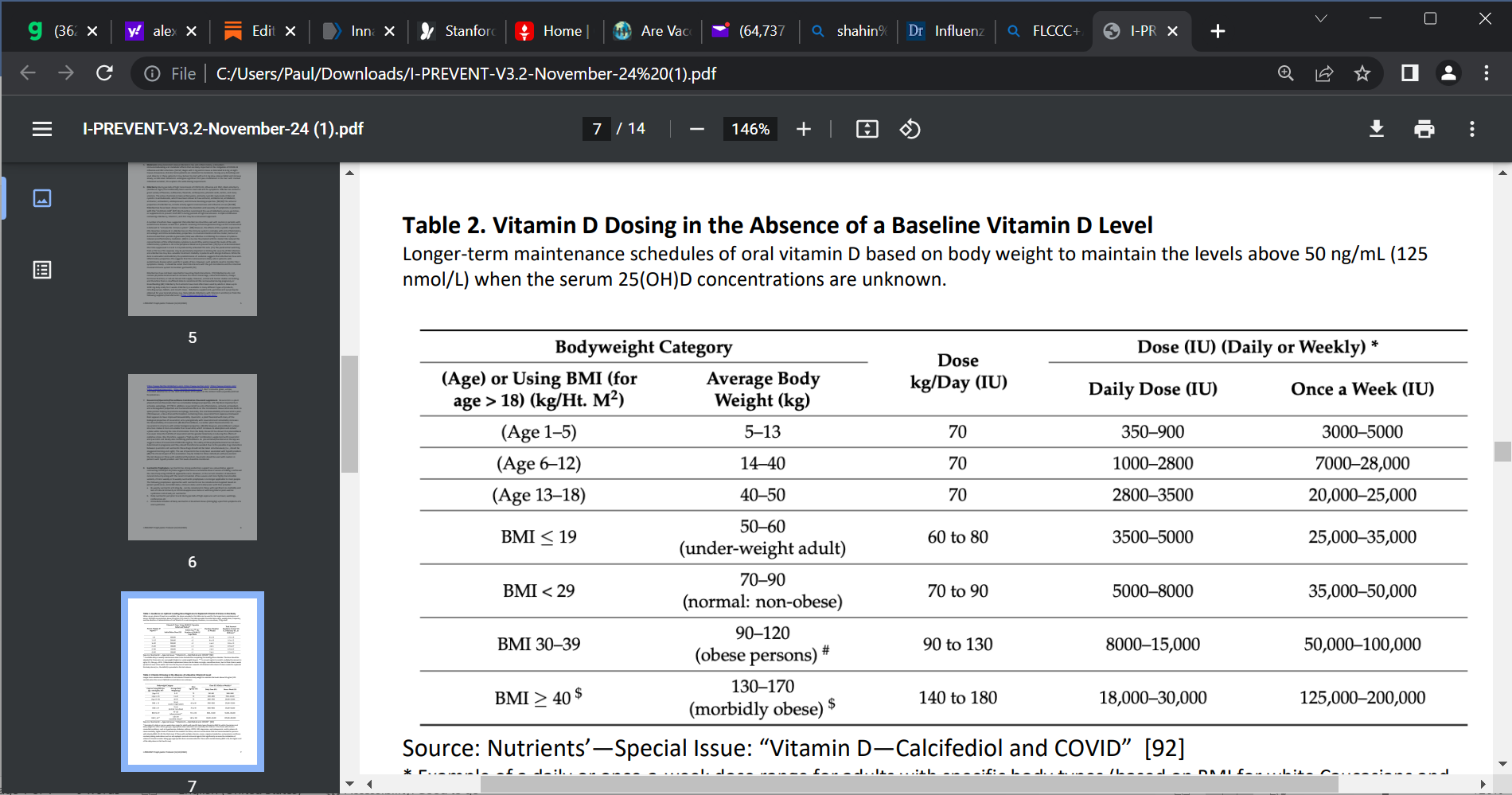Close the first (36 tab

[92, 31]
